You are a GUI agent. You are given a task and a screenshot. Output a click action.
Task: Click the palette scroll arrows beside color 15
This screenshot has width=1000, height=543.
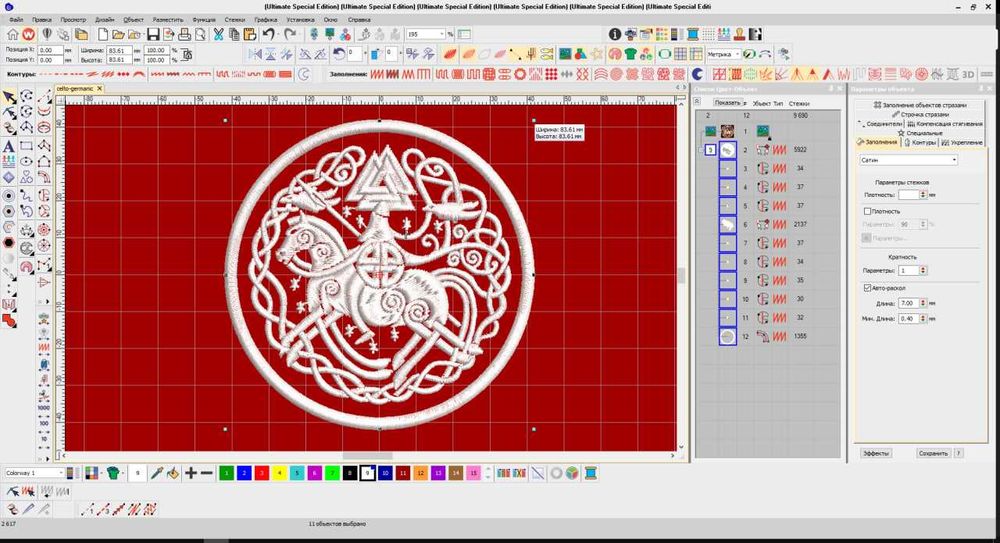pyautogui.click(x=489, y=473)
